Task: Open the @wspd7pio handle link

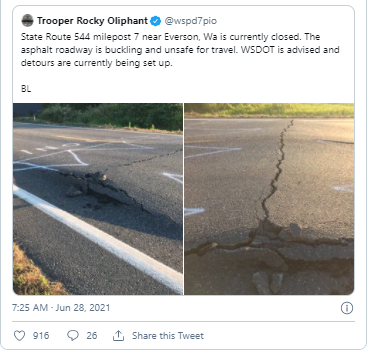Action: pyautogui.click(x=191, y=21)
